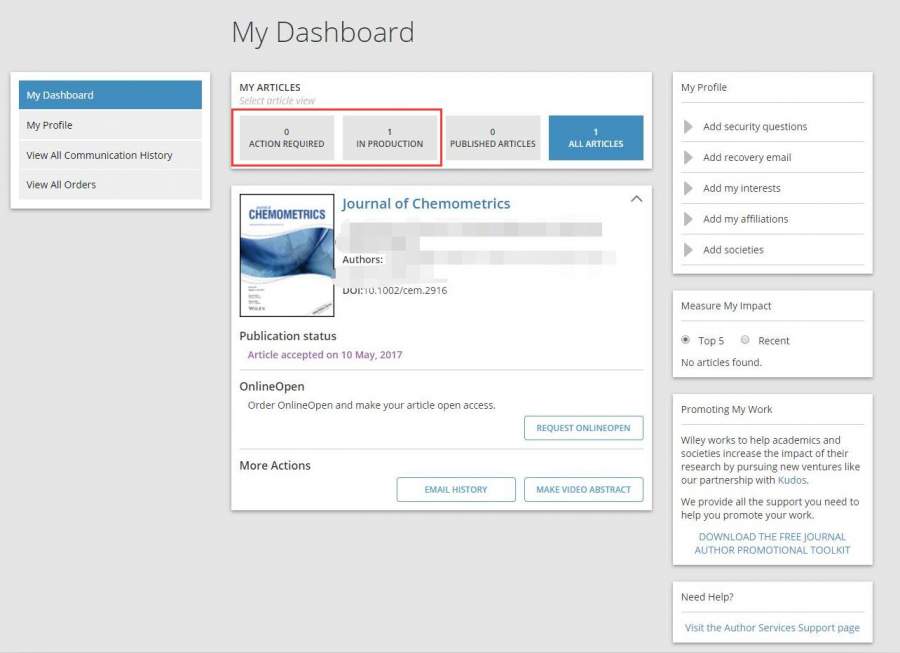Click Add recovery email text

tap(747, 157)
